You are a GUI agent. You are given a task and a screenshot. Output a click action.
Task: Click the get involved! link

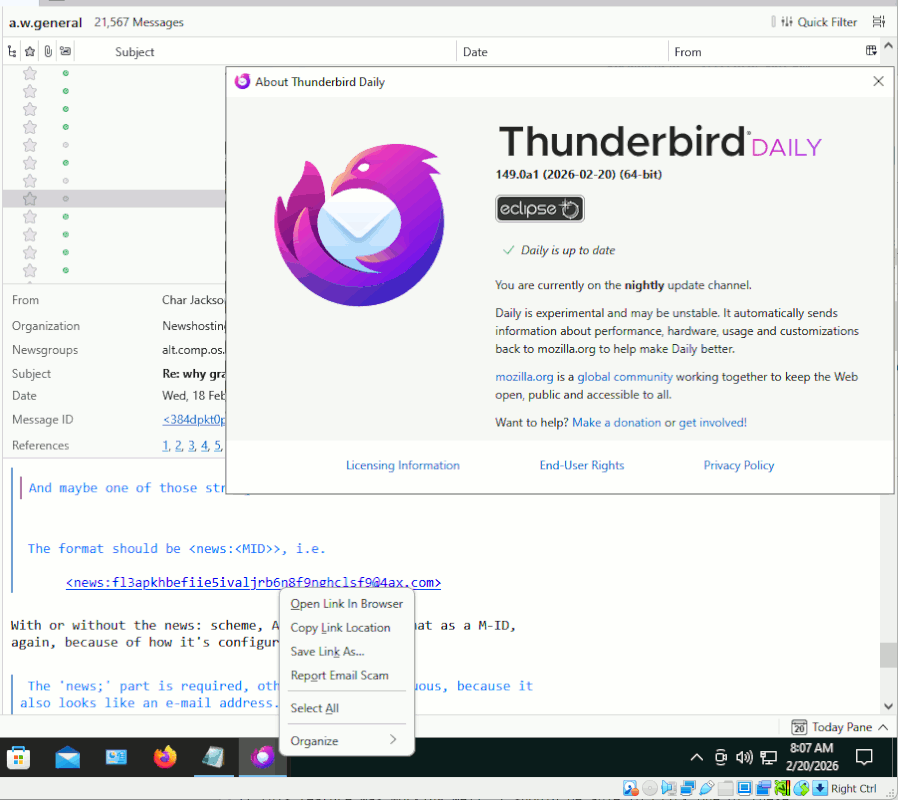tap(712, 423)
